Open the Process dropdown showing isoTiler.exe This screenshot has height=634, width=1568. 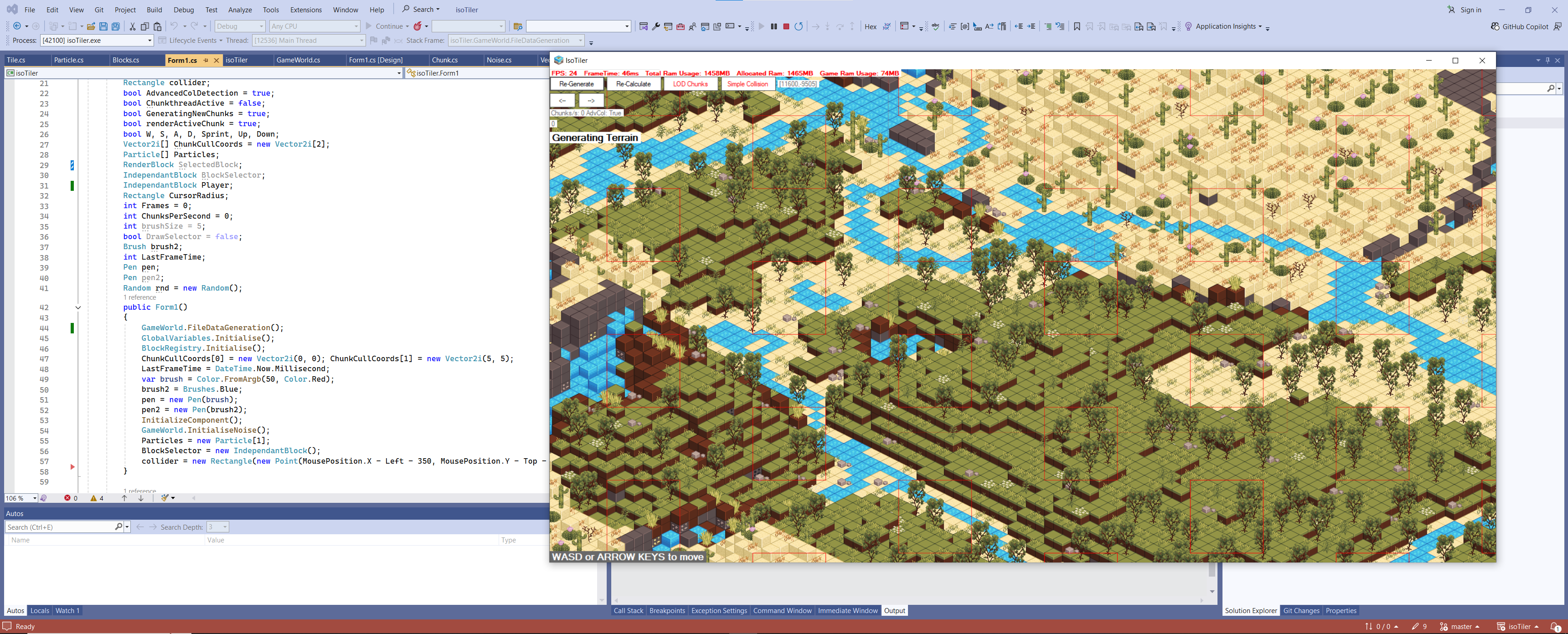tap(150, 41)
